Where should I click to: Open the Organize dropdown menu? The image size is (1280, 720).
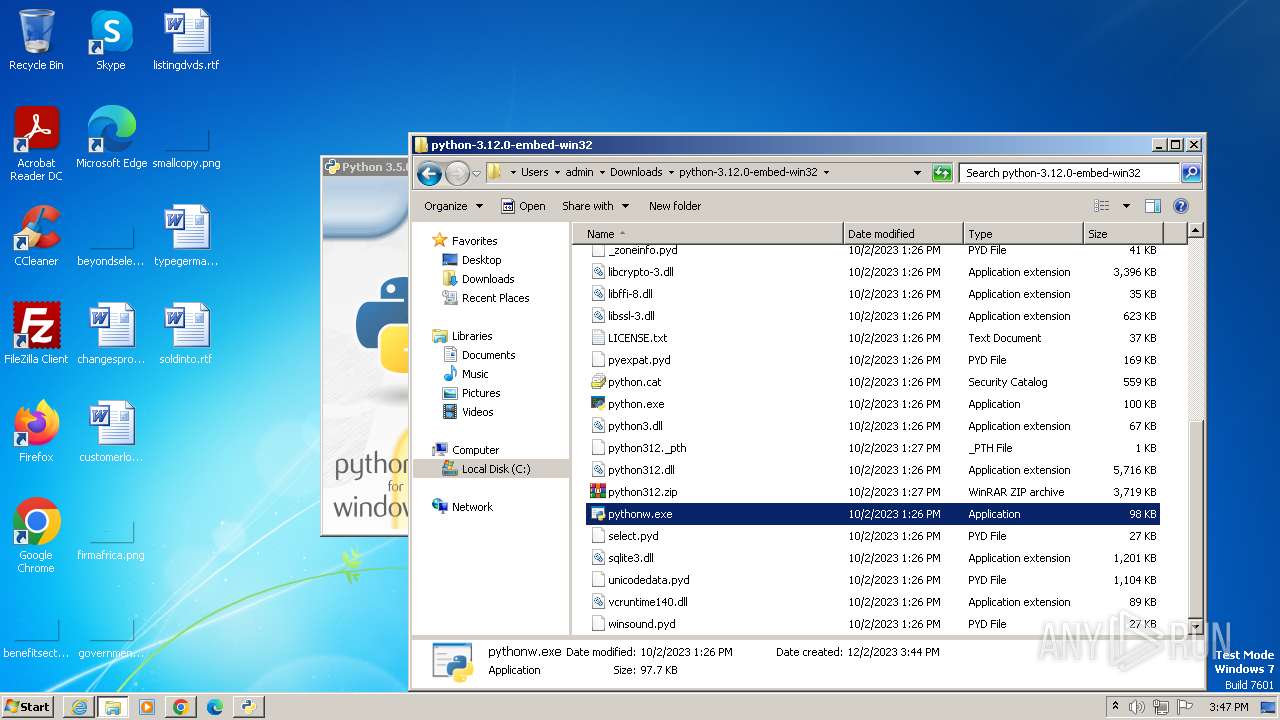[453, 206]
